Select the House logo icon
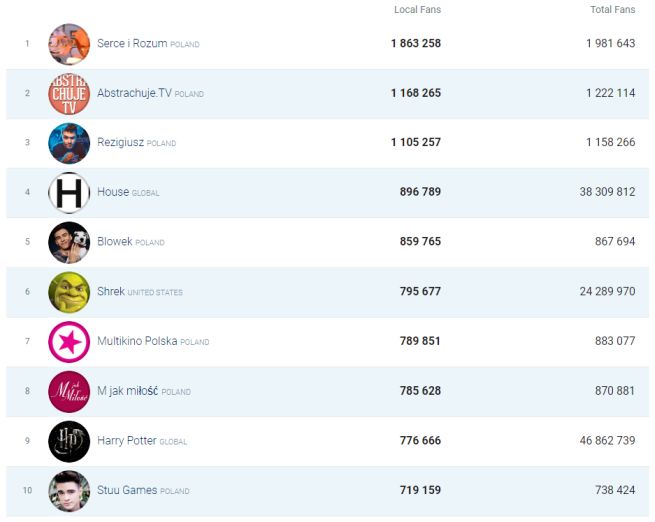 pyautogui.click(x=69, y=192)
